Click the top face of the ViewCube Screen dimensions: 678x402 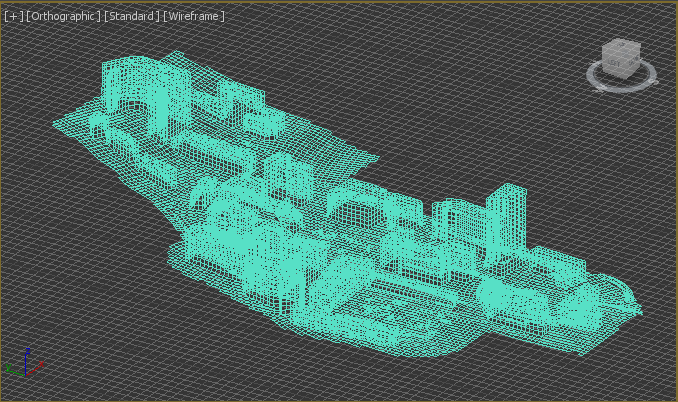(x=622, y=47)
